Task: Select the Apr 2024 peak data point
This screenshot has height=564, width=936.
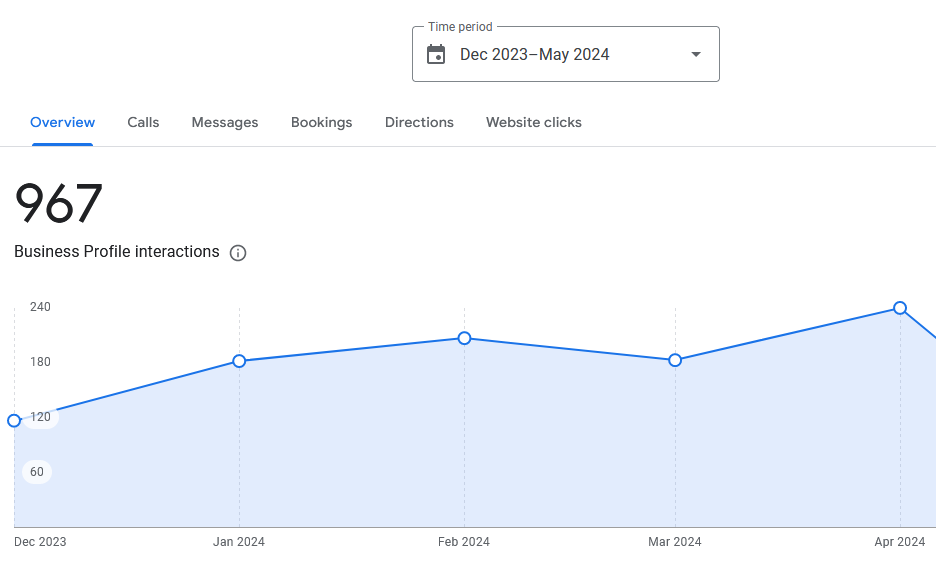Action: click(900, 308)
